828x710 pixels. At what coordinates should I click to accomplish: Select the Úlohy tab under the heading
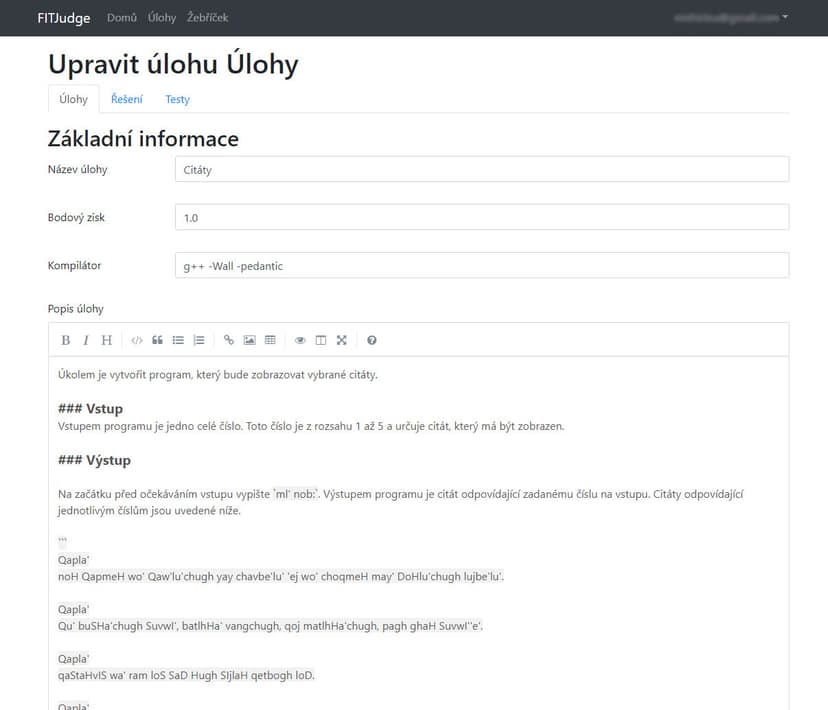click(x=73, y=99)
